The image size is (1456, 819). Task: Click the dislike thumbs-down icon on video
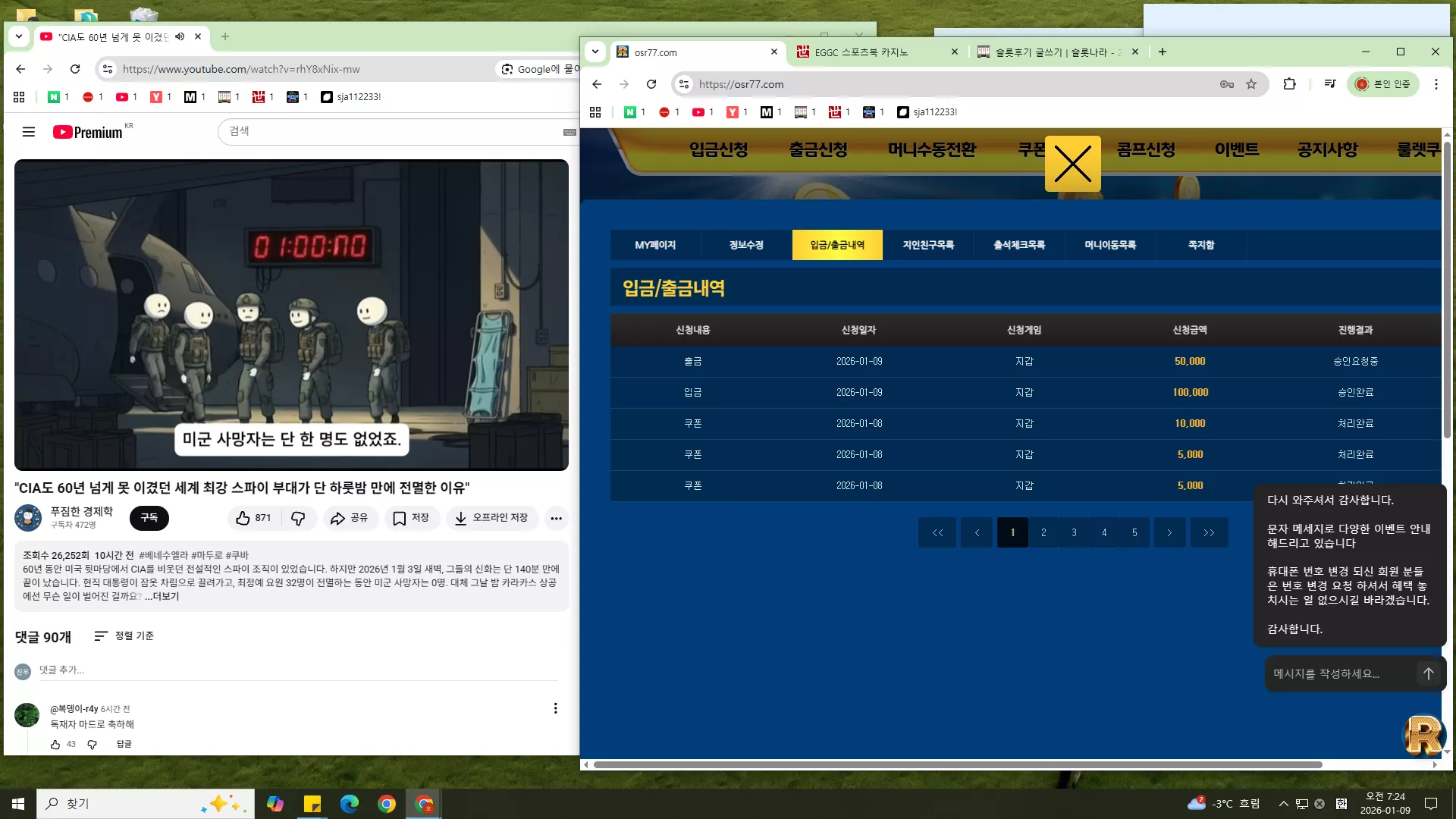coord(298,518)
